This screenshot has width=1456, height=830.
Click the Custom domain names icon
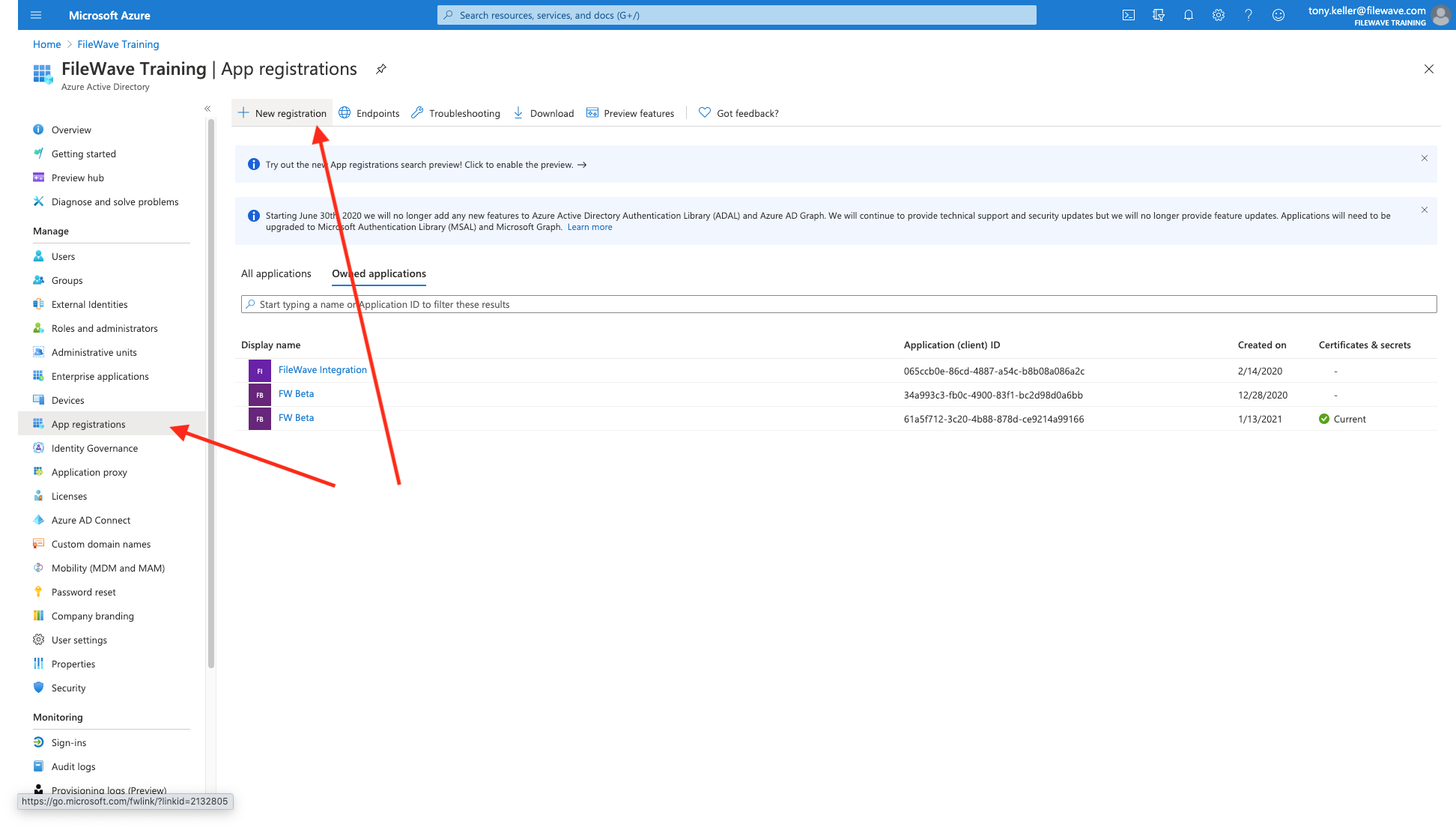pos(38,544)
